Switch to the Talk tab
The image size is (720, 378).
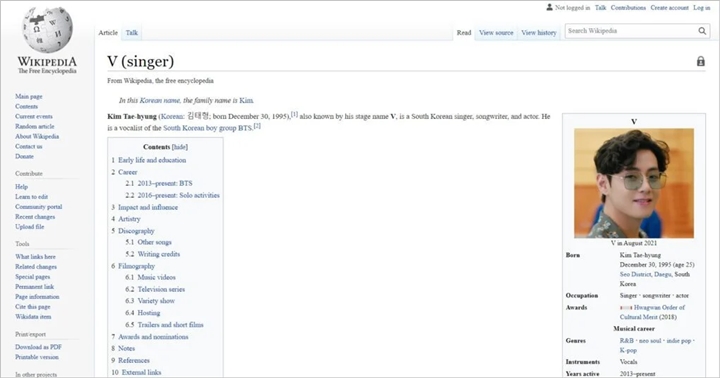132,33
